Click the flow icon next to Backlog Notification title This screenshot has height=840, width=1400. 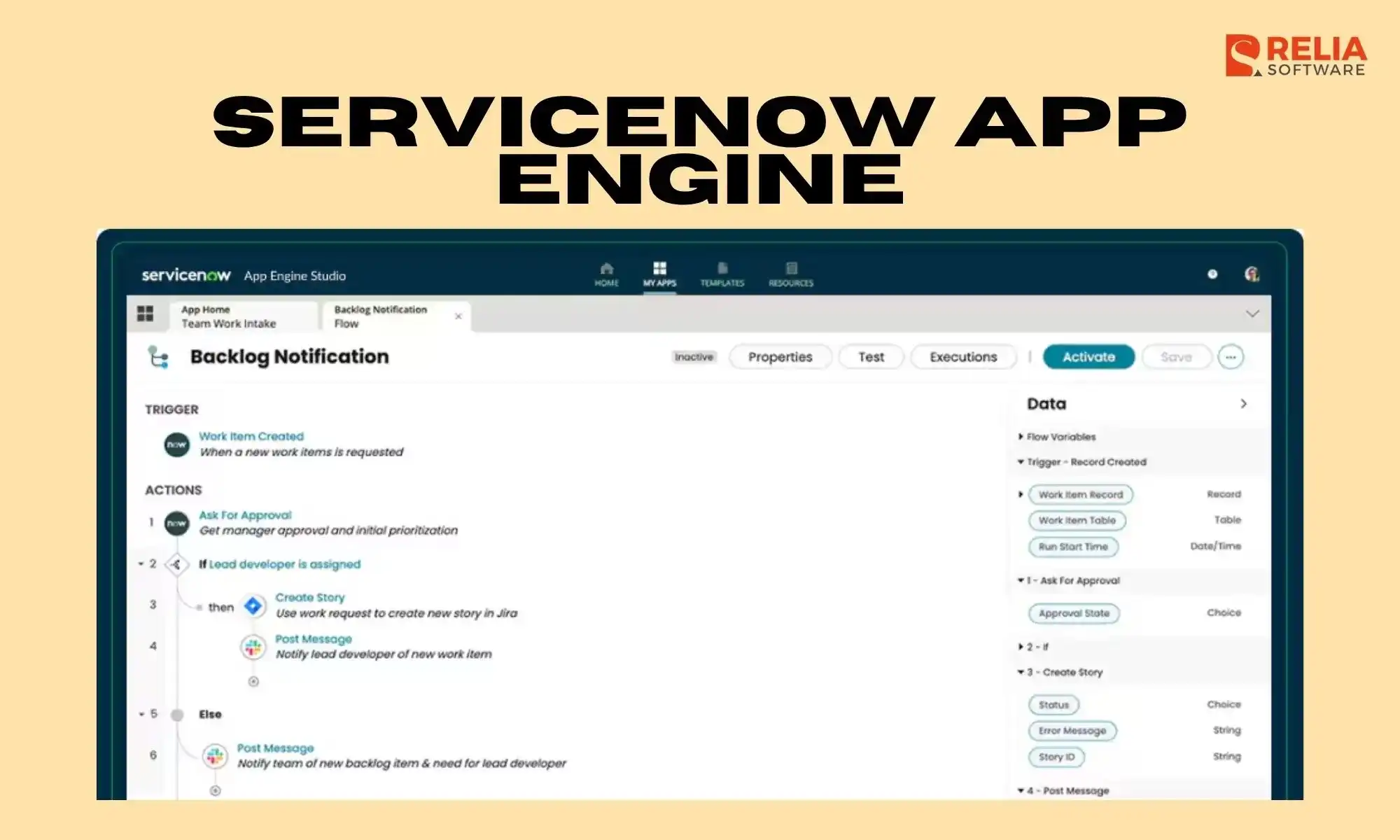coord(159,357)
